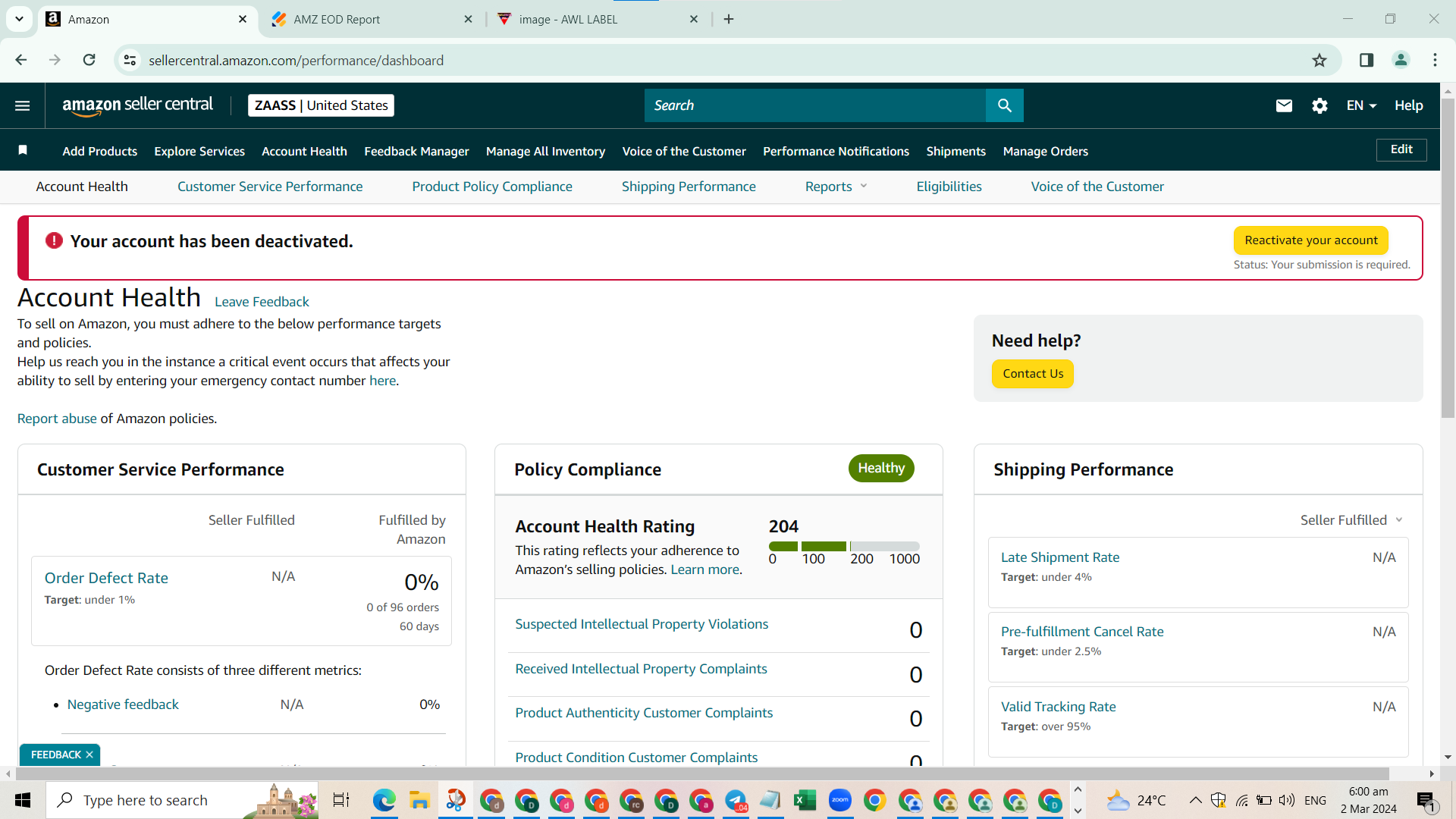Viewport: 1456px width, 819px height.
Task: Click Reactivate your account button
Action: [1310, 240]
